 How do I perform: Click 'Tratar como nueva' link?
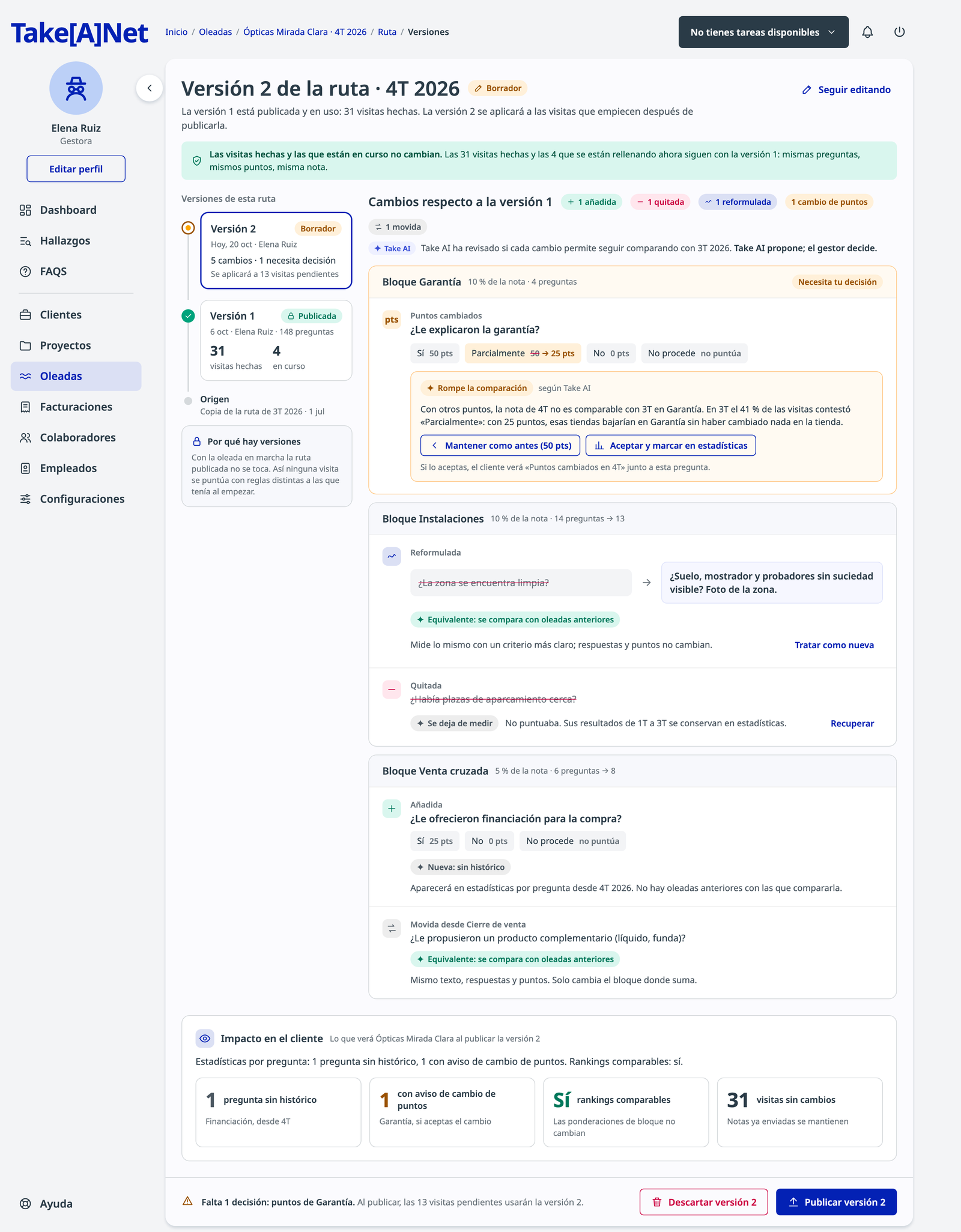click(834, 645)
